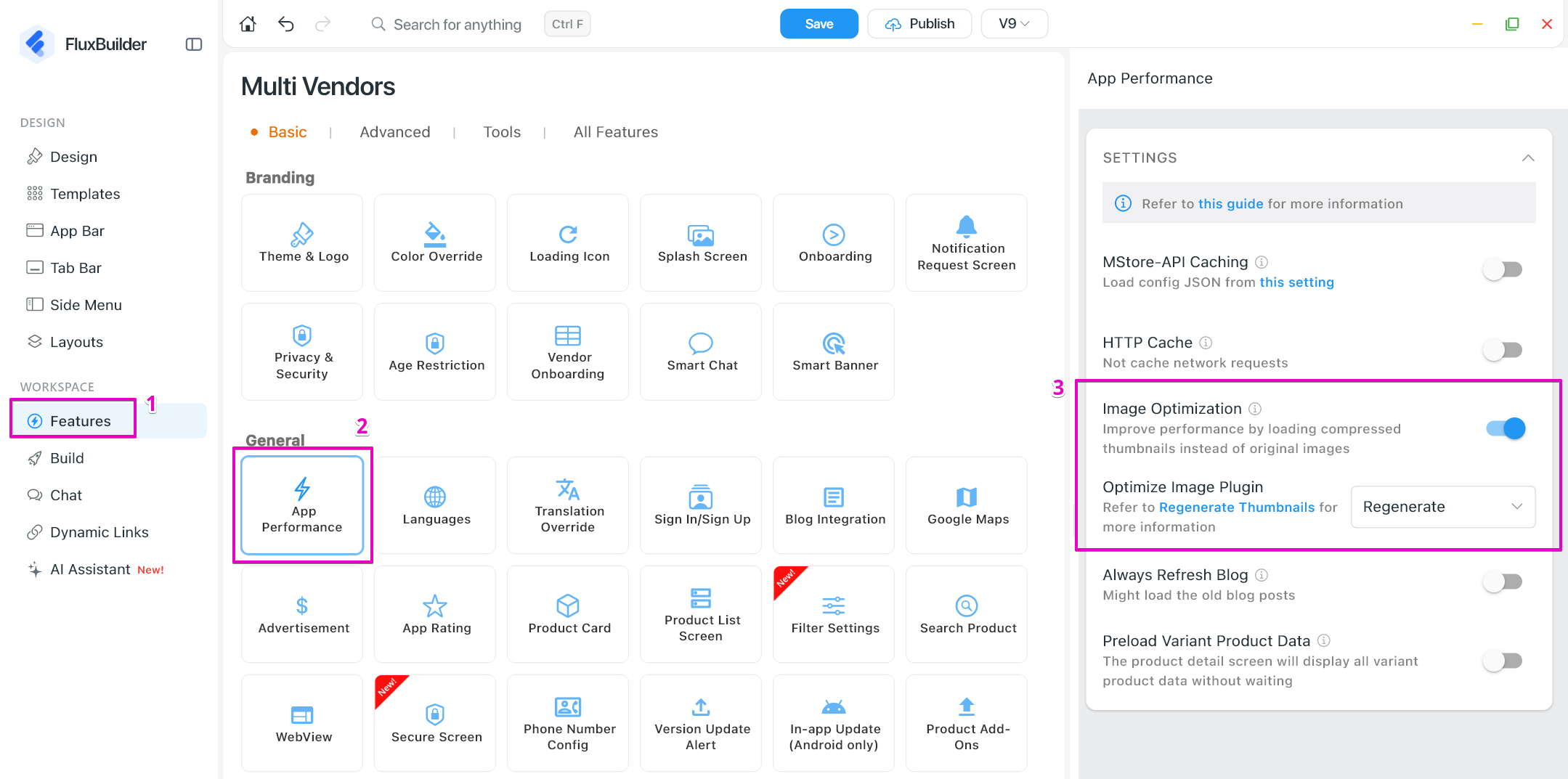Enable the Preload Variant Product Data toggle
Viewport: 1568px width, 779px height.
(1503, 661)
